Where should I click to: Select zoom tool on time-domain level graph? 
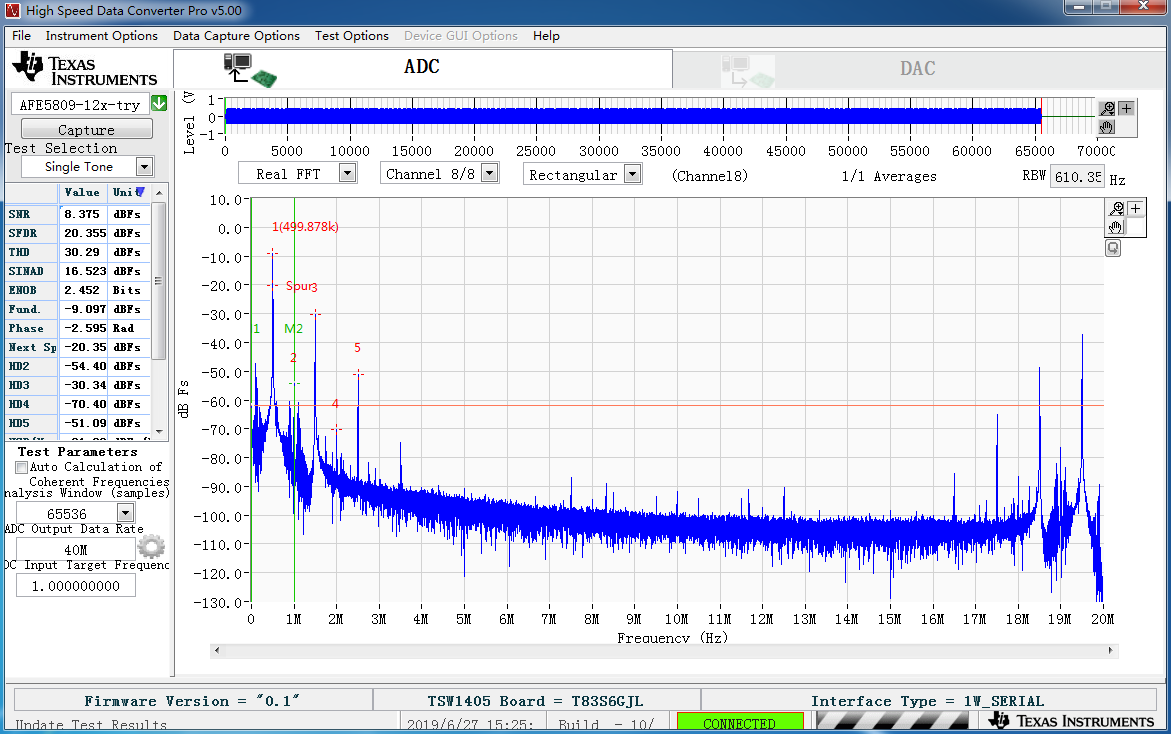[x=1108, y=108]
